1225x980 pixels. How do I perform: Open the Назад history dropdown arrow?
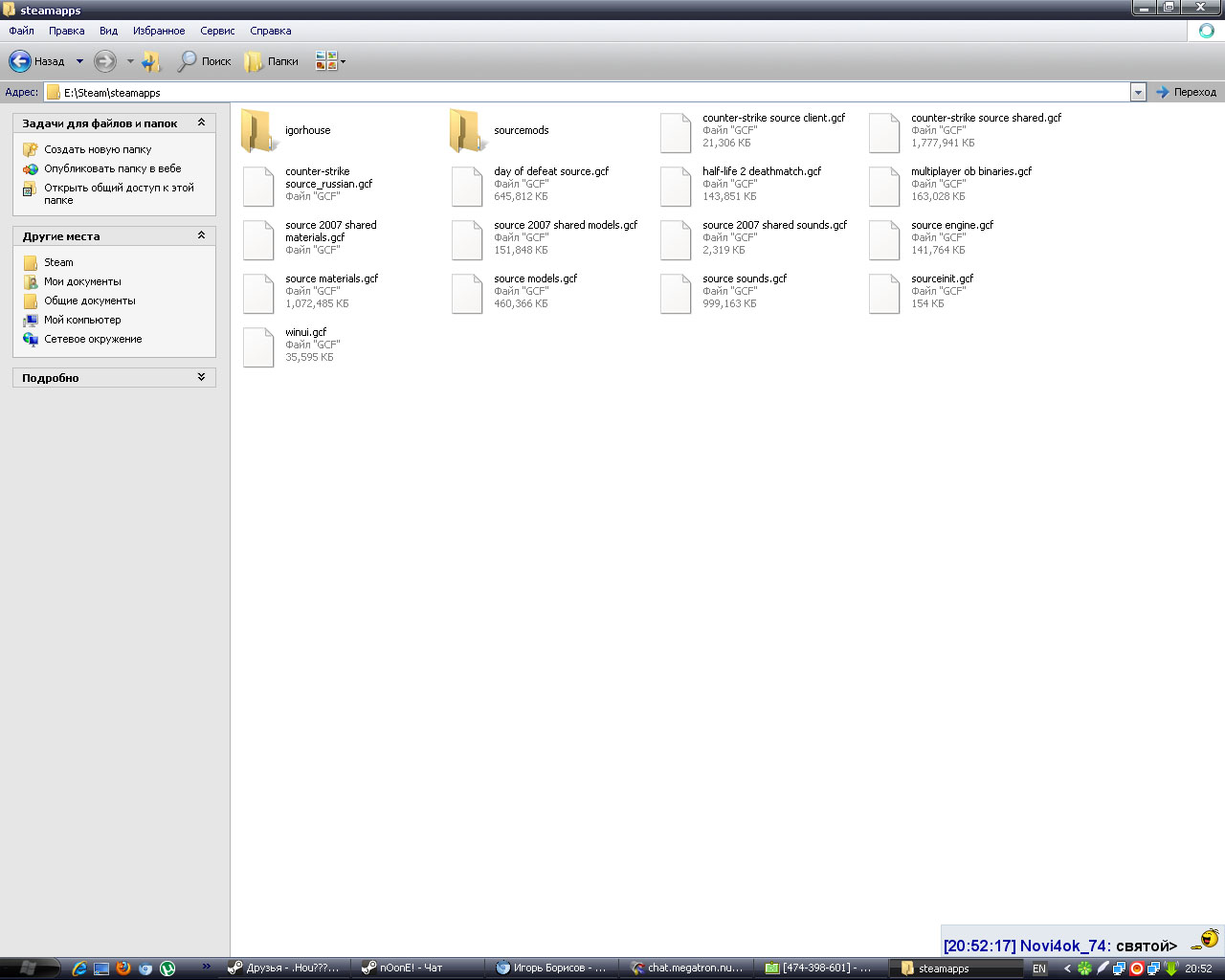79,61
